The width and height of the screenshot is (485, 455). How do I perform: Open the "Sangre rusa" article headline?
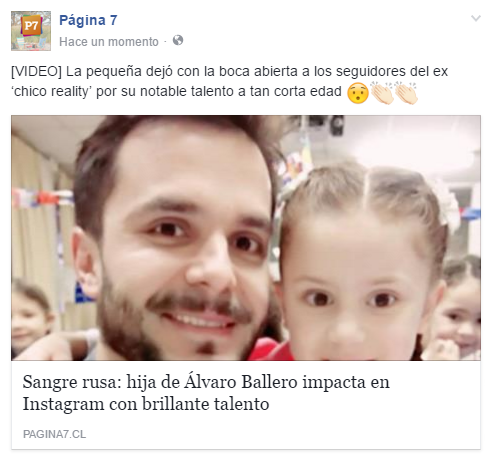(206, 393)
